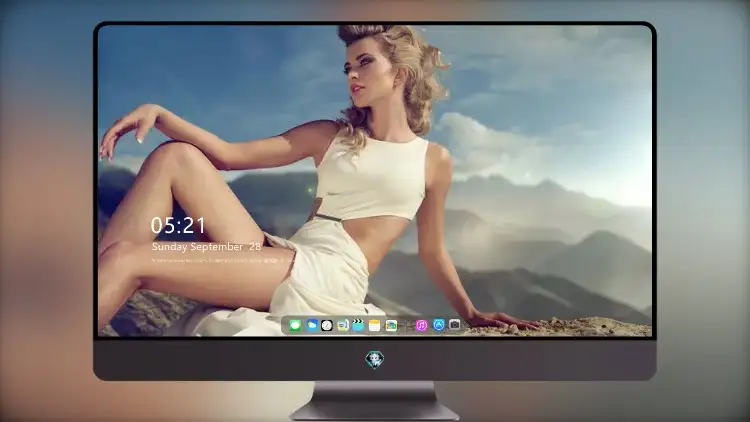The width and height of the screenshot is (750, 422).
Task: Open the Weather app in the dock
Action: [x=312, y=325]
